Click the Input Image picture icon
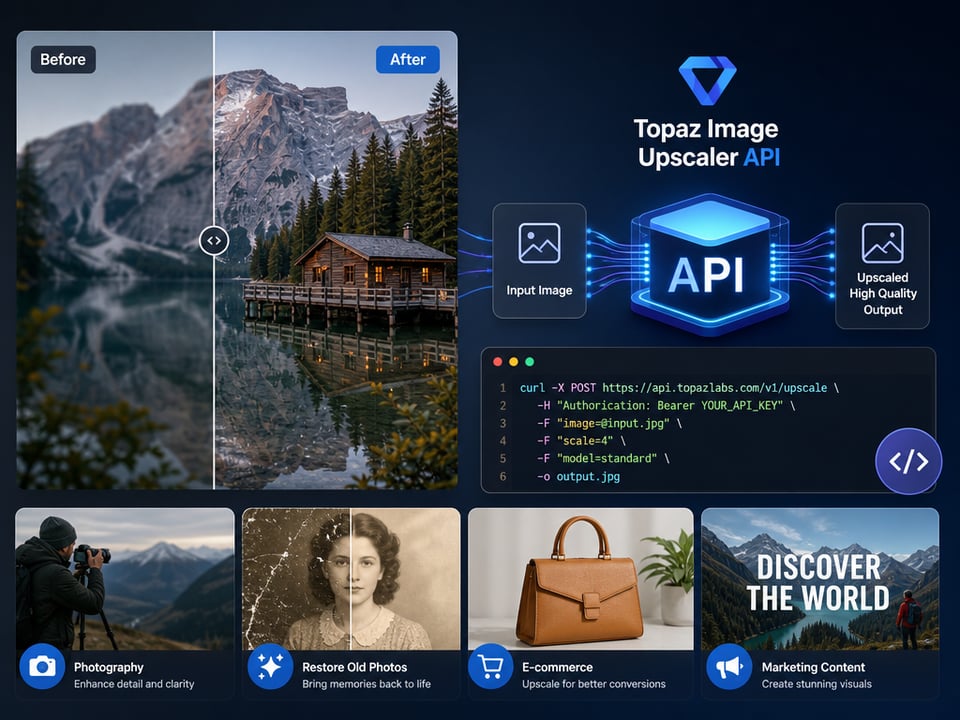Screen dimensions: 960x720 coord(539,243)
